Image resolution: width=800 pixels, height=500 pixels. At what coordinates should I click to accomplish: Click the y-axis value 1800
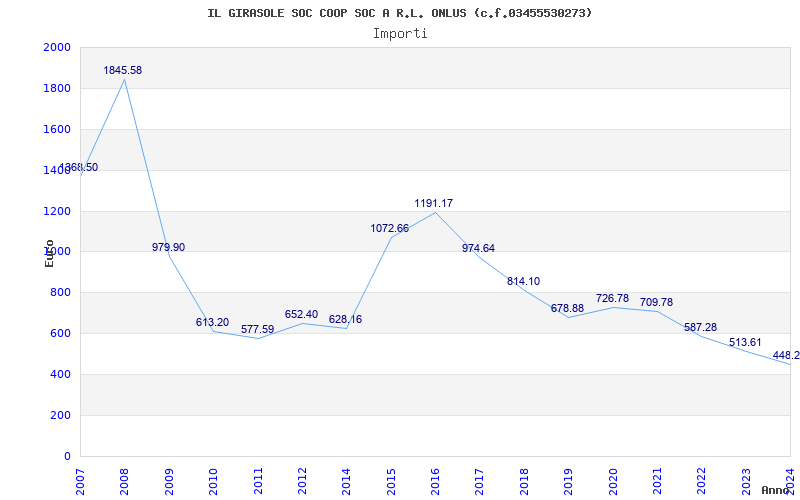[x=57, y=88]
